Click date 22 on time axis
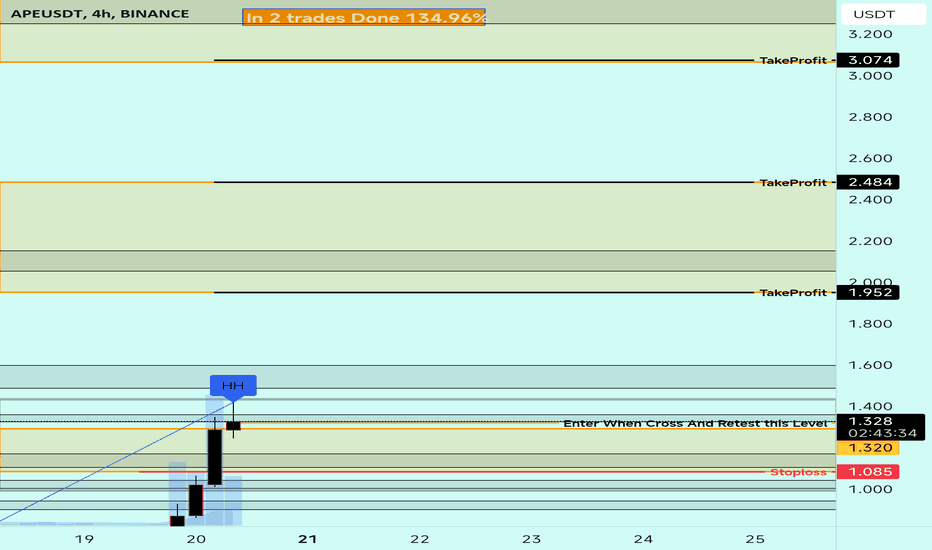The image size is (932, 550). pos(420,539)
